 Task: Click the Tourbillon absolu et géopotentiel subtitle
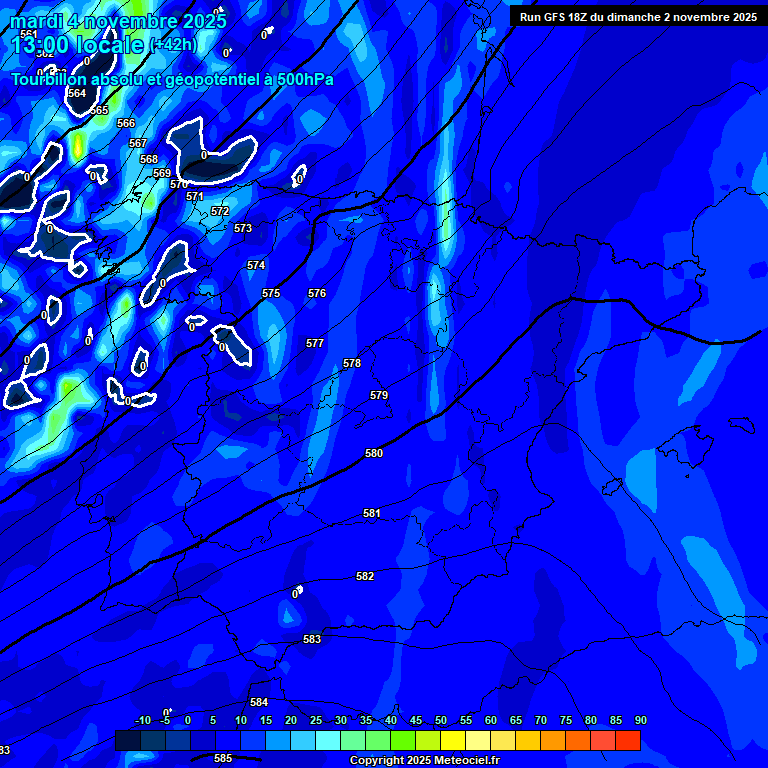[172, 80]
